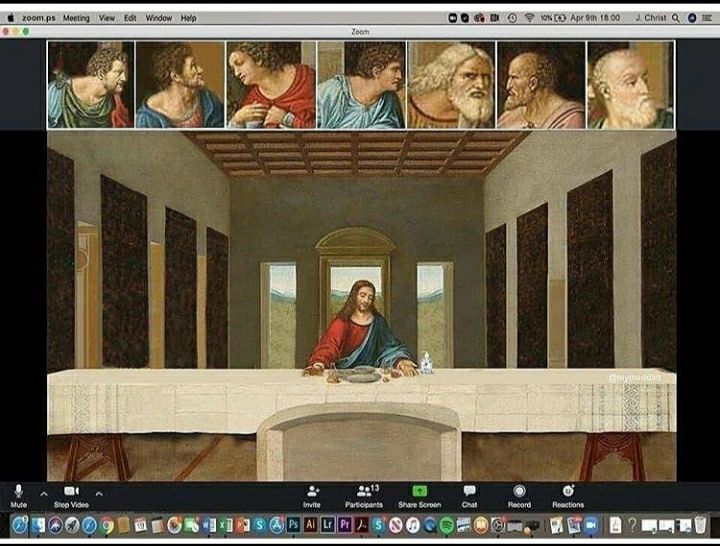Click main speaker video at the table
Image resolution: width=720 pixels, height=546 pixels.
point(361,306)
